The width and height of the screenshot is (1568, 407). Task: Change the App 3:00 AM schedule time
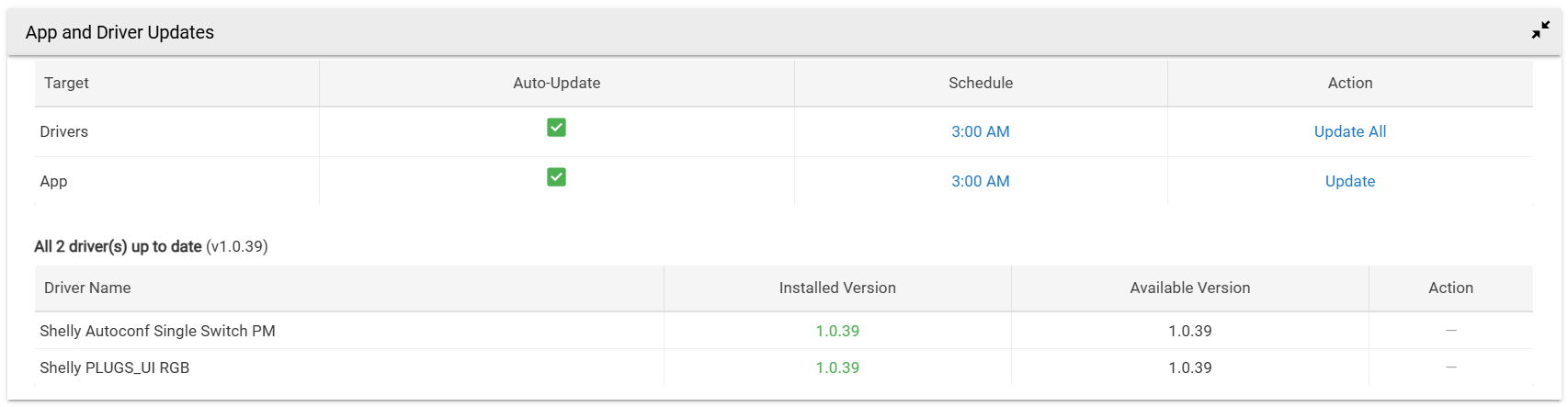(980, 181)
